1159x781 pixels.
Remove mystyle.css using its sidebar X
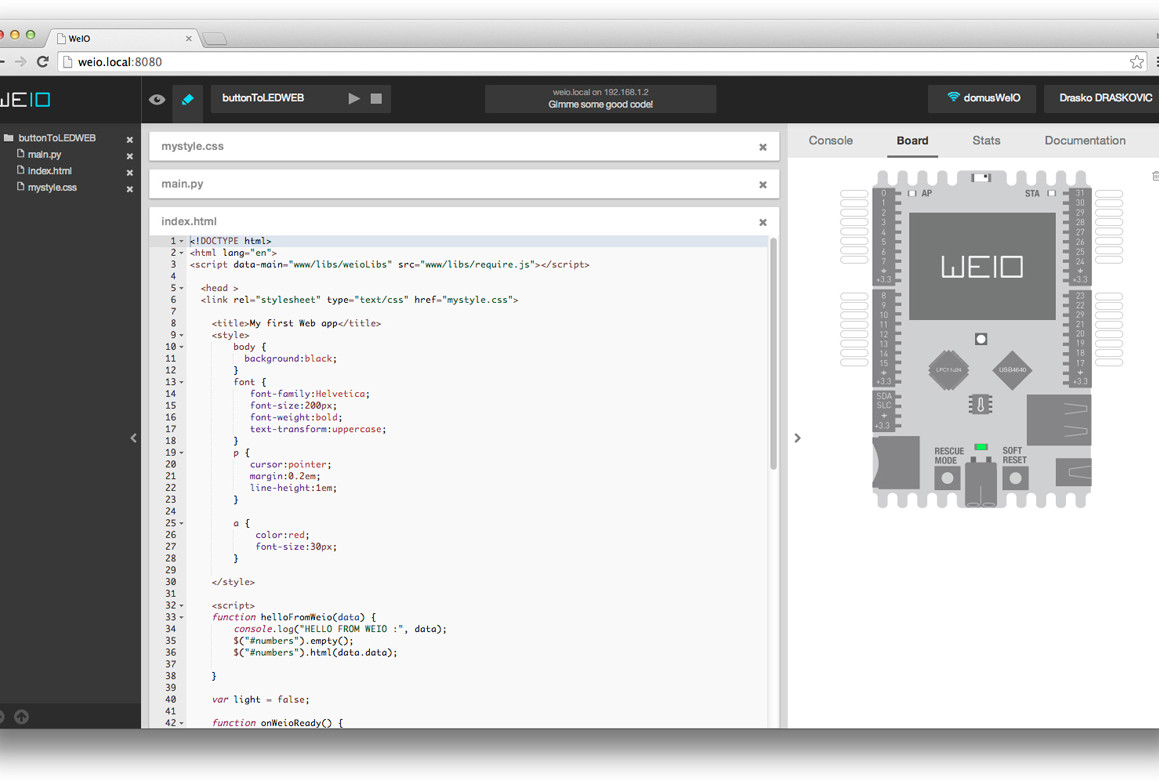pos(129,189)
